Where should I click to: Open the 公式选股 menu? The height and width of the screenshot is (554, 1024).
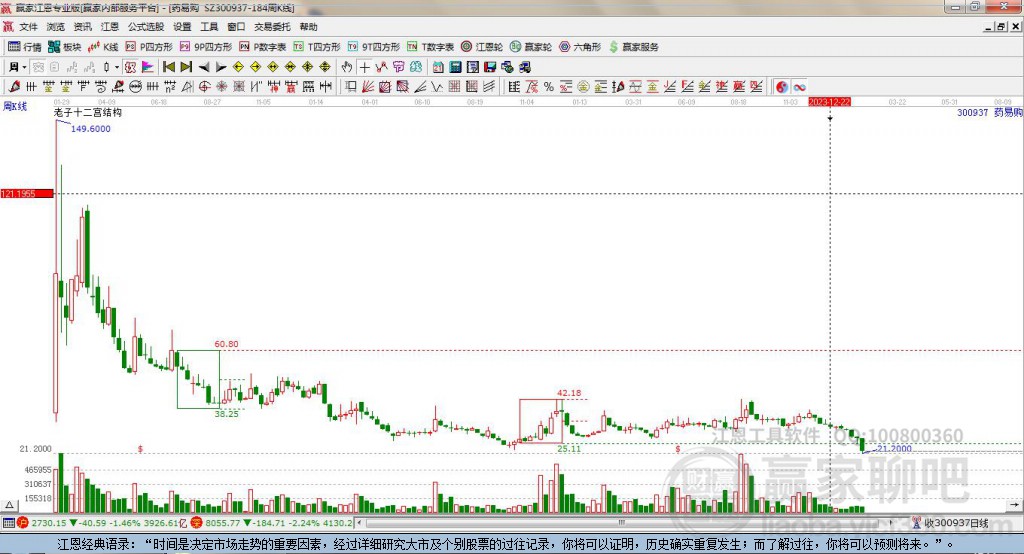pyautogui.click(x=146, y=27)
